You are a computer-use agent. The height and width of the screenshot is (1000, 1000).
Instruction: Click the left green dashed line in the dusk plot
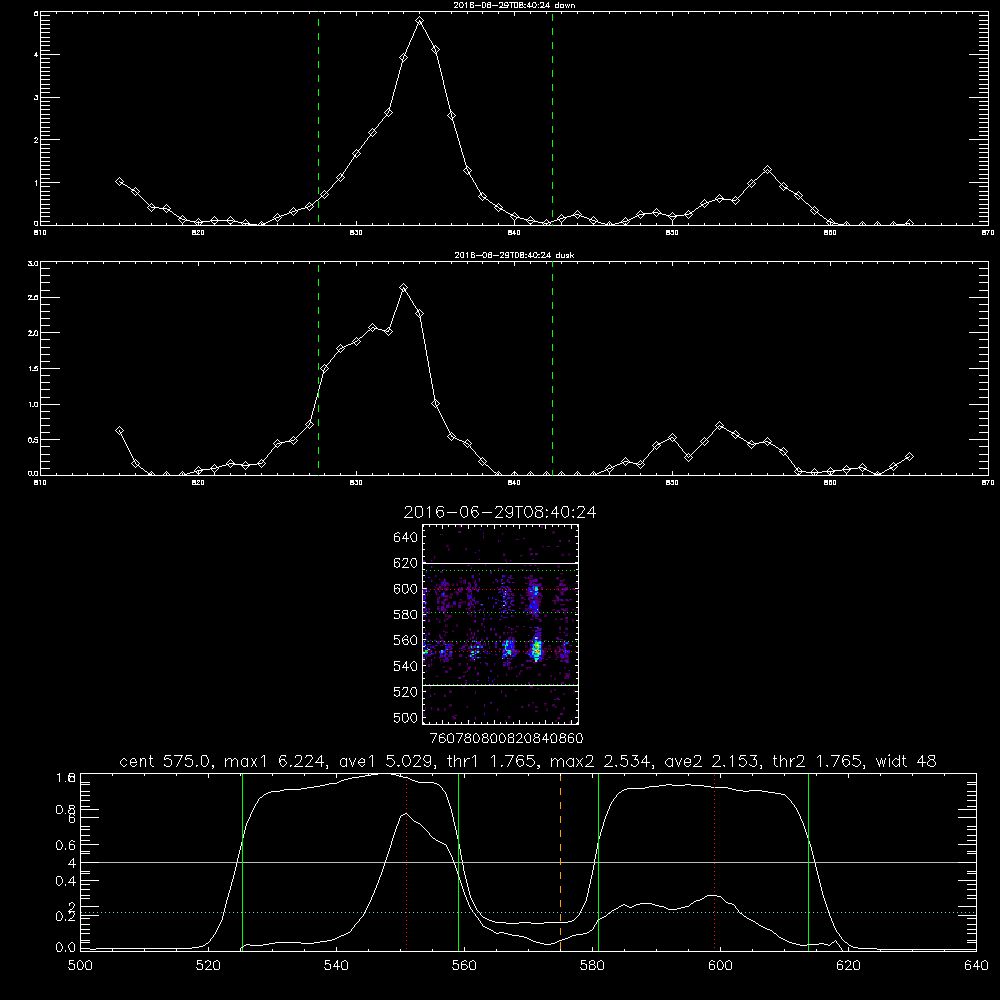318,369
